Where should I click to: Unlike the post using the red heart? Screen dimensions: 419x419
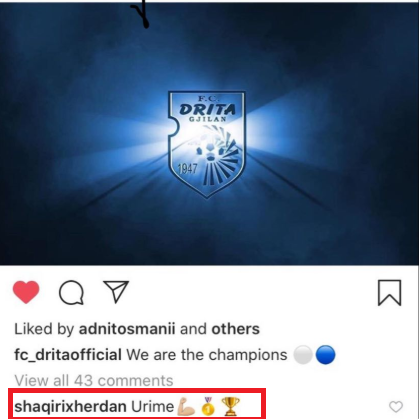[x=26, y=292]
